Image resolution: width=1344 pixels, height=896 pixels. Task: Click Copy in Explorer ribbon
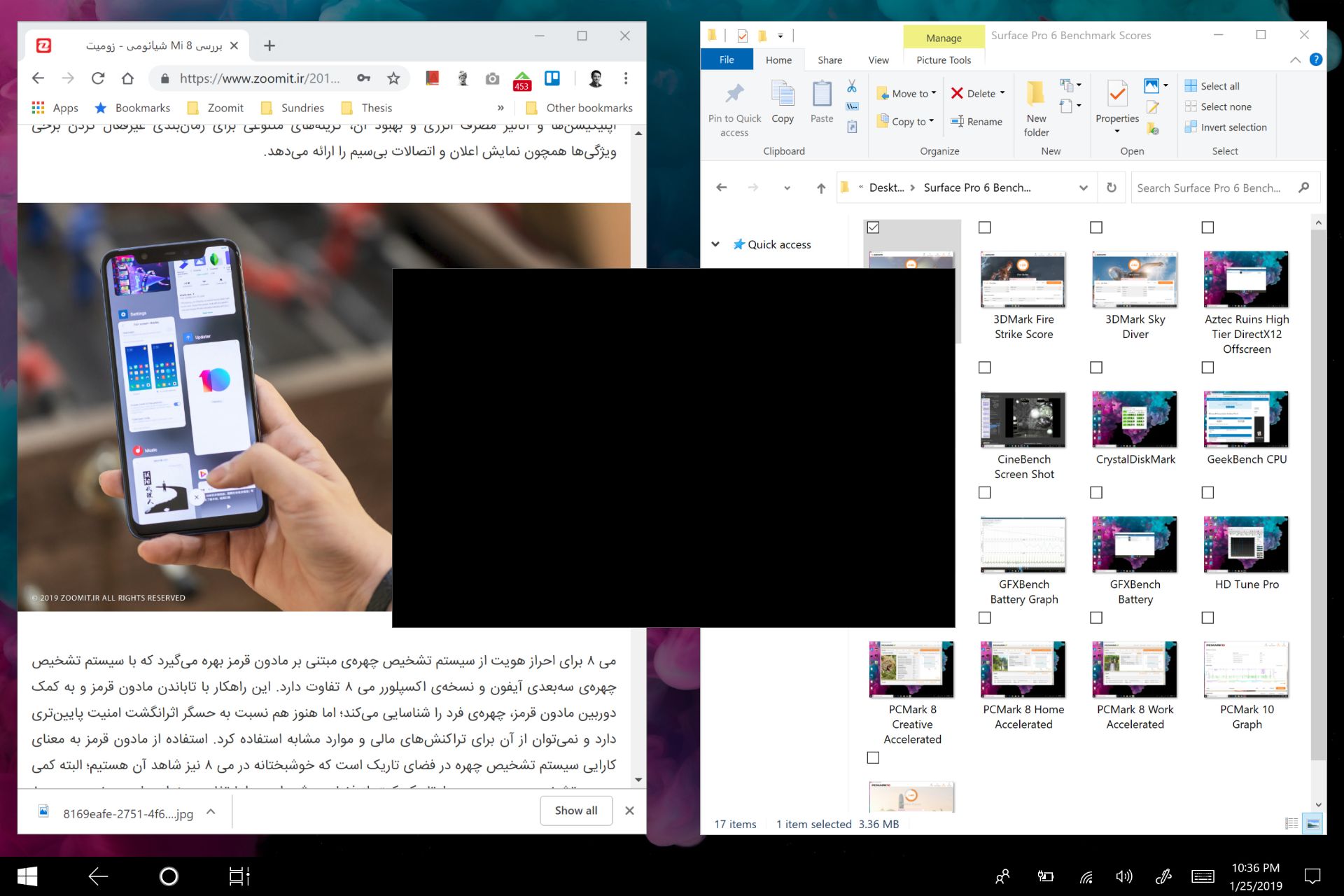pos(783,102)
